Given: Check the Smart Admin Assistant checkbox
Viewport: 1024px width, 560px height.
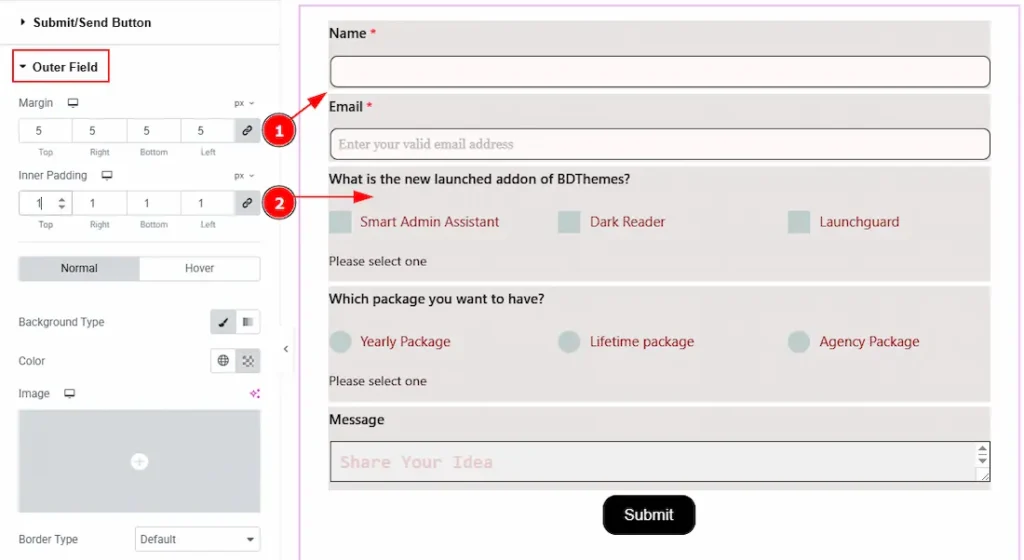Looking at the screenshot, I should (x=340, y=222).
